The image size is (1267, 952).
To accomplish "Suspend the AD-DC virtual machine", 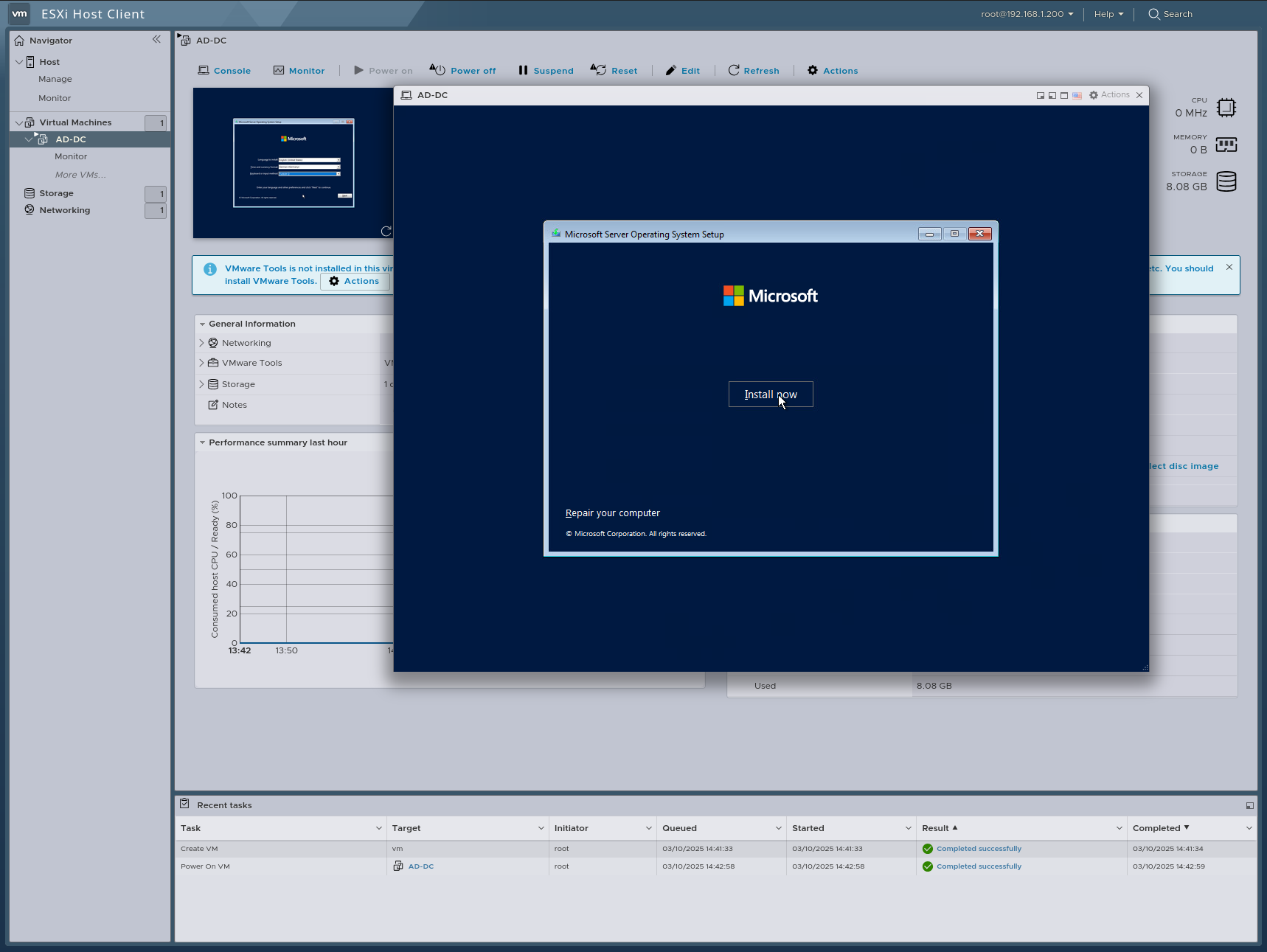I will point(545,70).
